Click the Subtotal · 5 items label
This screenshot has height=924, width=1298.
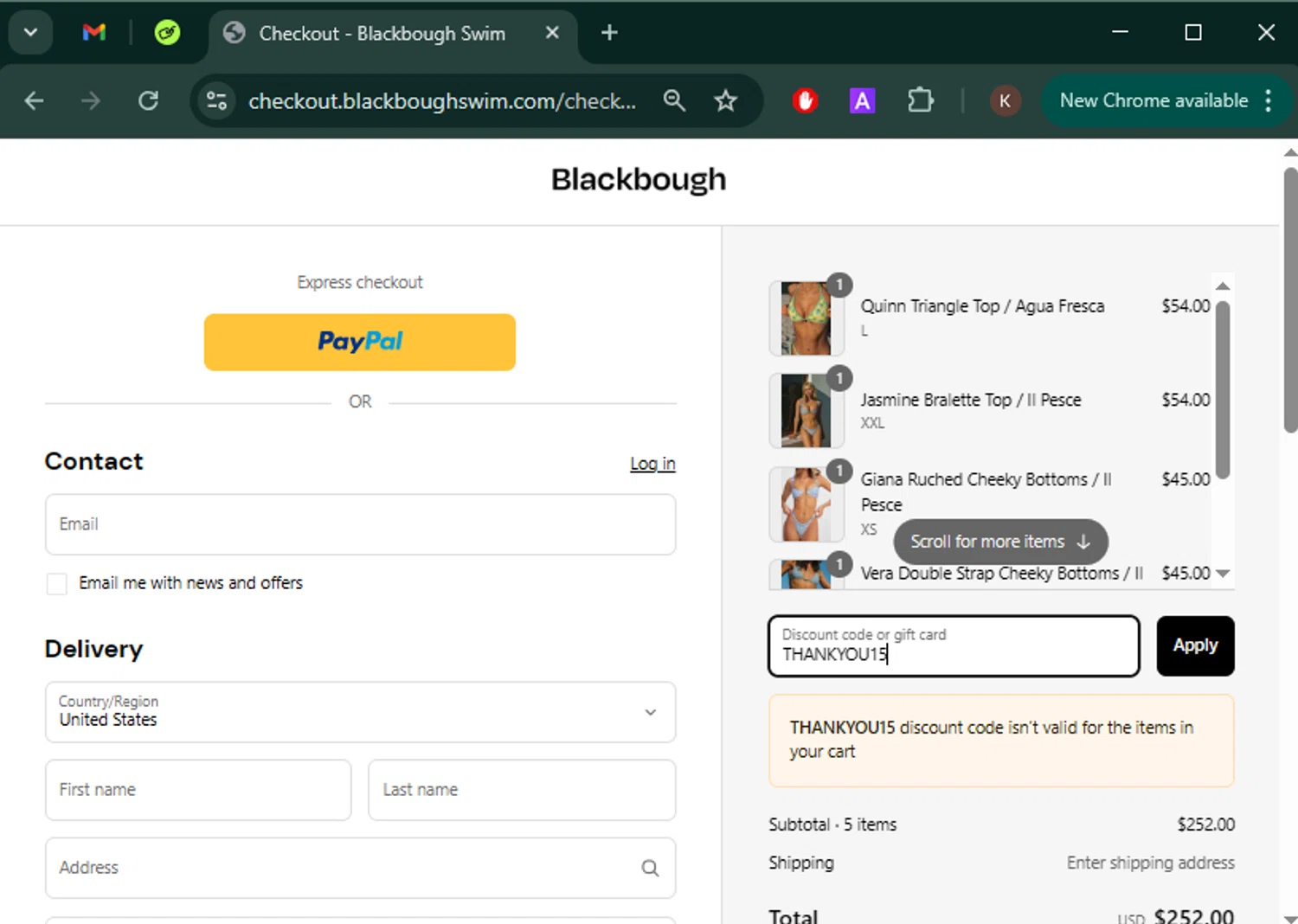tap(832, 825)
